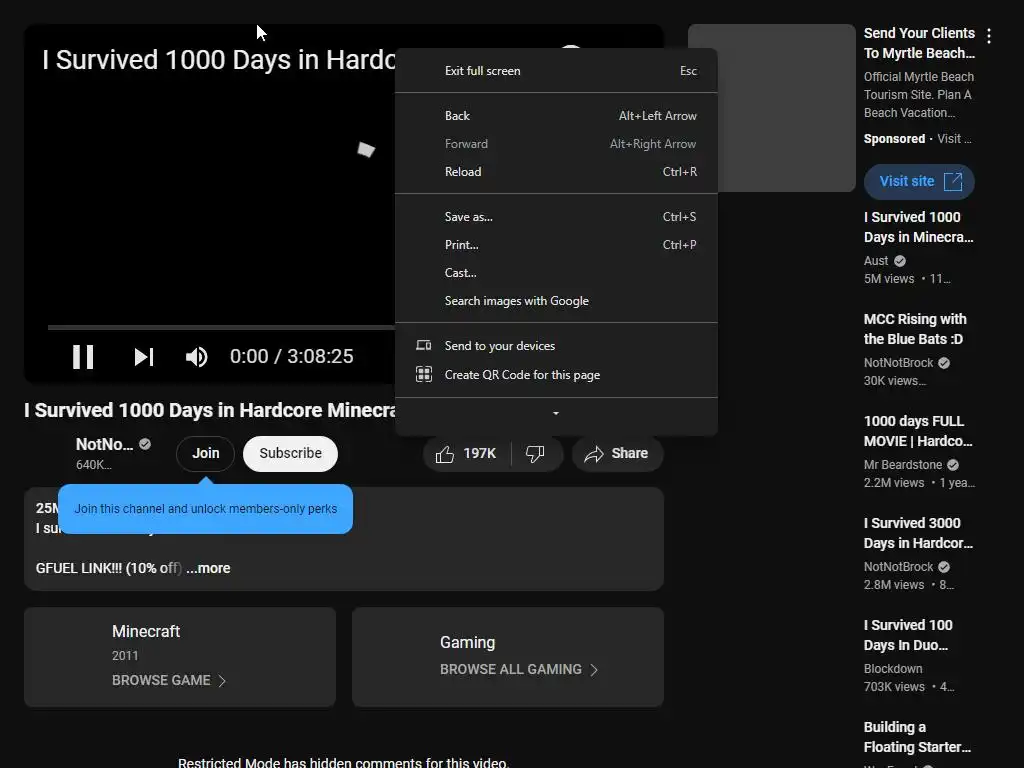Screen dimensions: 1024x768
Task: Click the Visit site button
Action: tap(919, 182)
